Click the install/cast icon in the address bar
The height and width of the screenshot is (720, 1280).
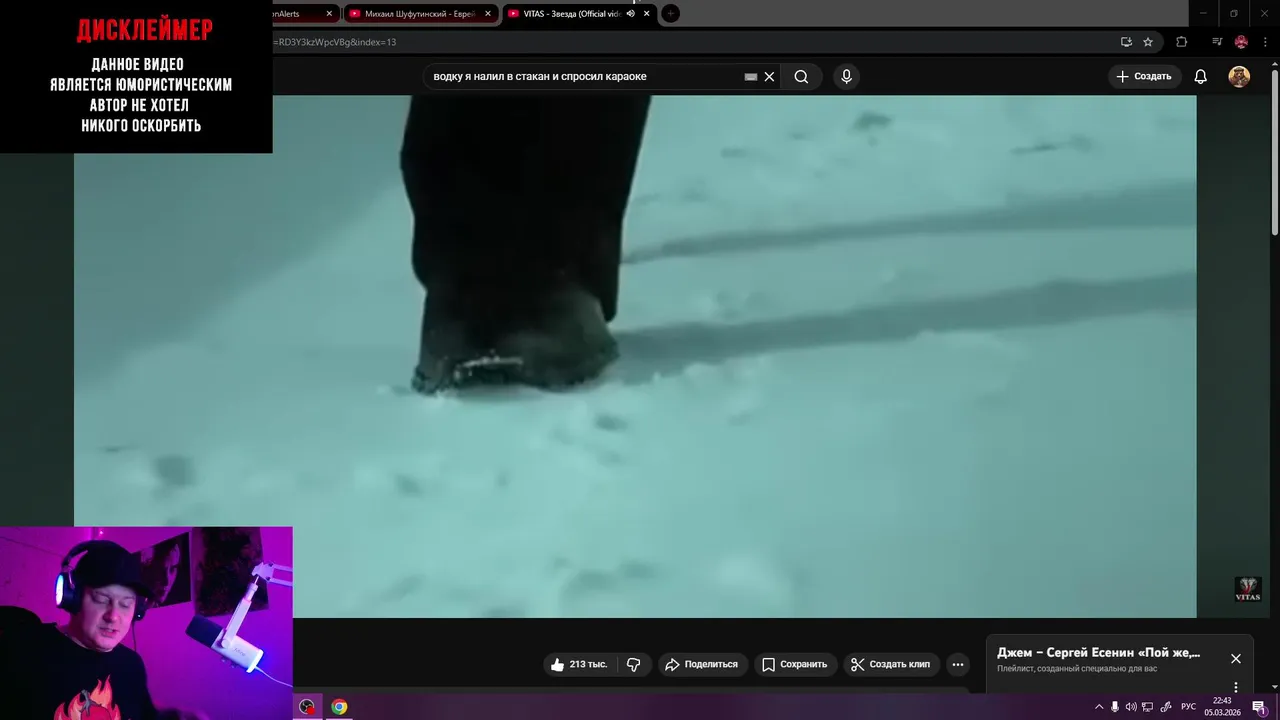(x=1126, y=42)
